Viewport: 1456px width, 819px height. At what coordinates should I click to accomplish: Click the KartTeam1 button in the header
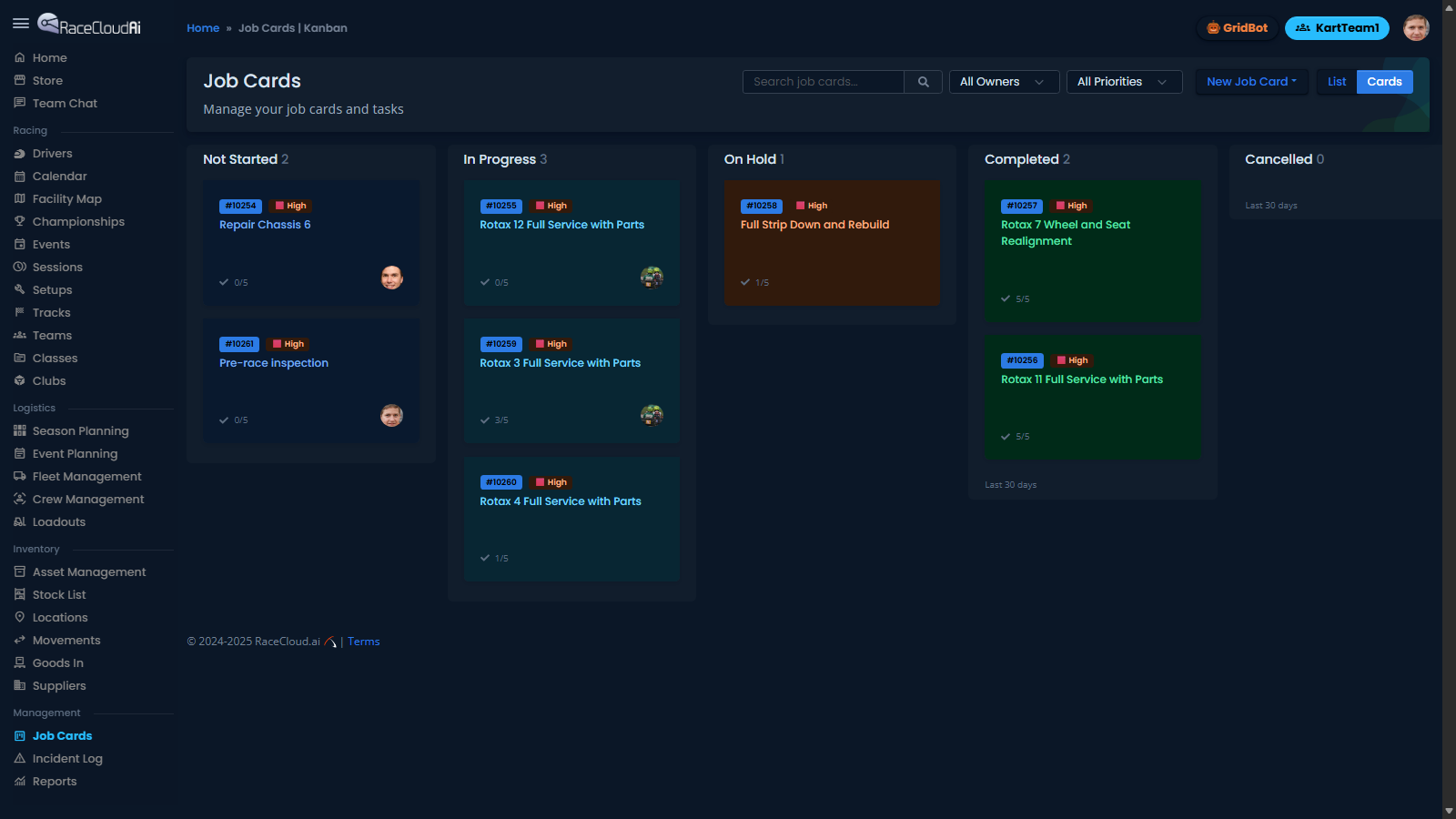pos(1337,28)
